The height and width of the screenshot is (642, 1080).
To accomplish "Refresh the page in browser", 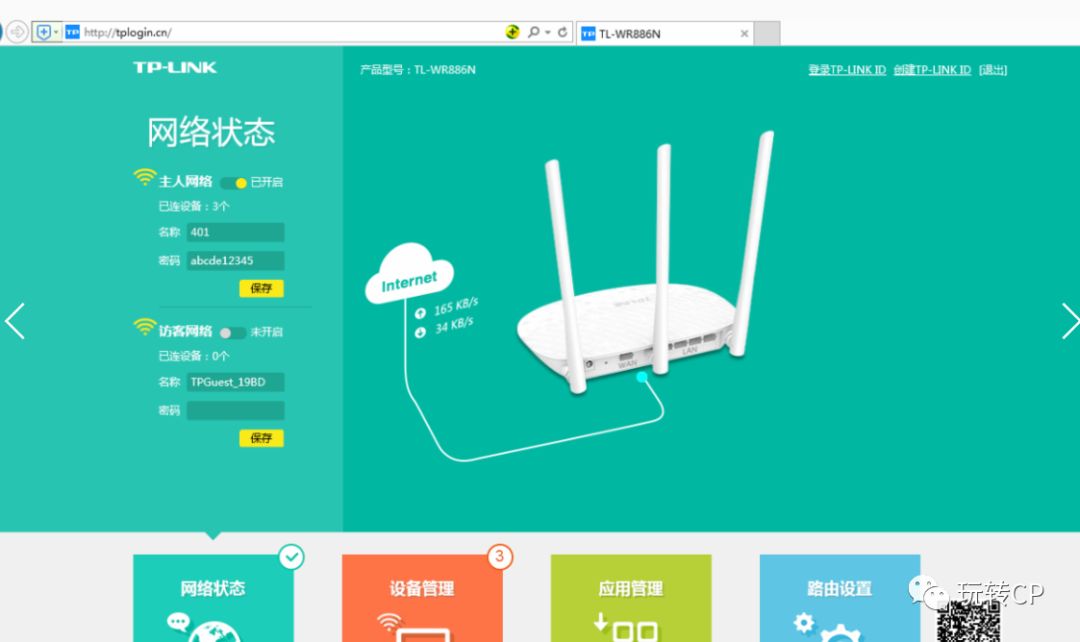I will click(x=563, y=32).
